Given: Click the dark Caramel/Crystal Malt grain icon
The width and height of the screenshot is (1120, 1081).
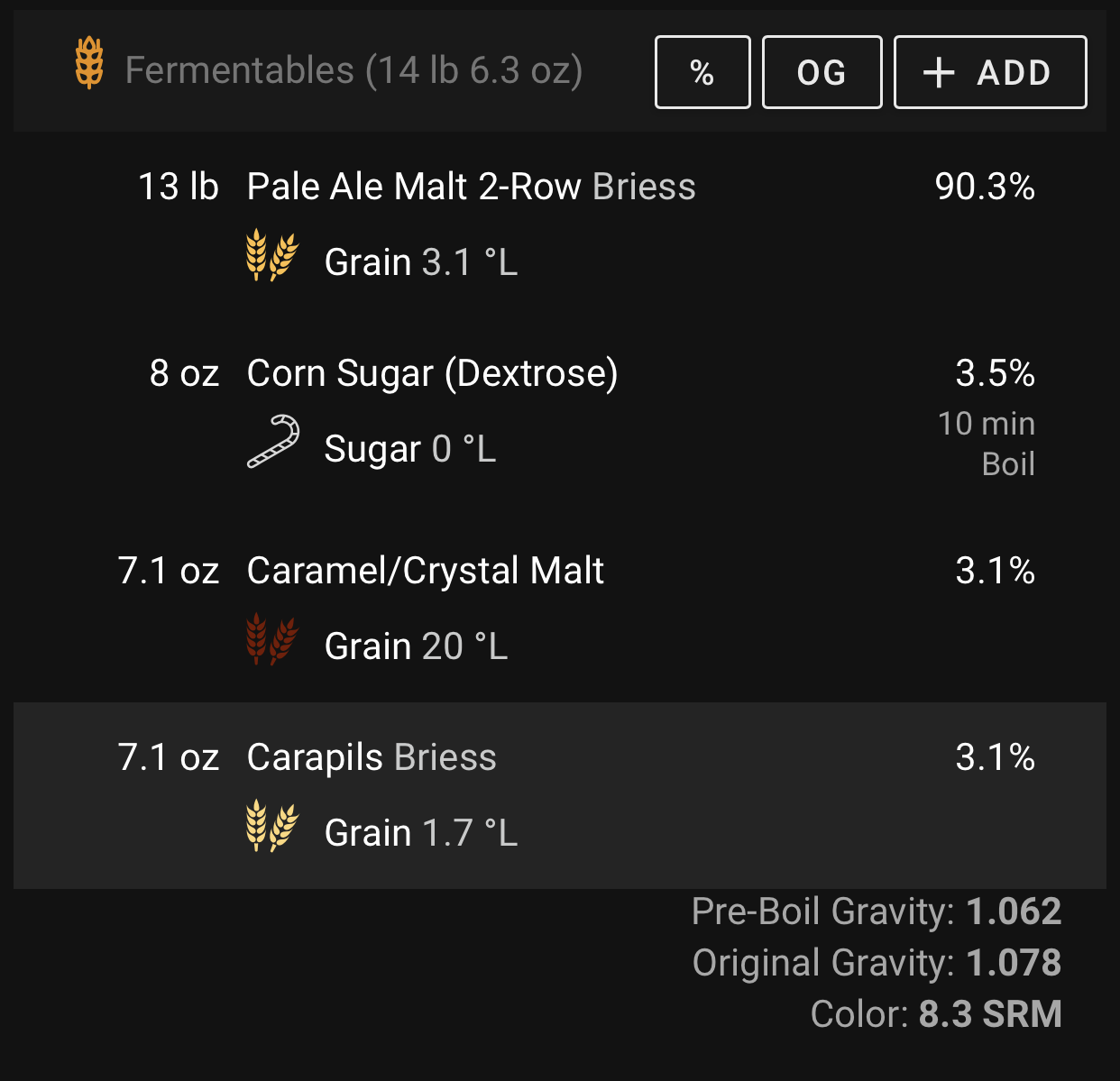Looking at the screenshot, I should coord(272,639).
